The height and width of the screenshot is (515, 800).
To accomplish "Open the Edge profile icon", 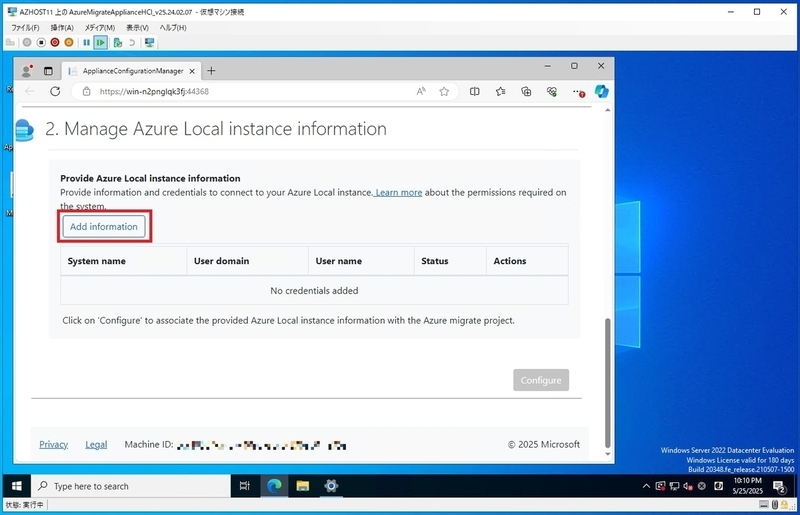I will (x=27, y=71).
